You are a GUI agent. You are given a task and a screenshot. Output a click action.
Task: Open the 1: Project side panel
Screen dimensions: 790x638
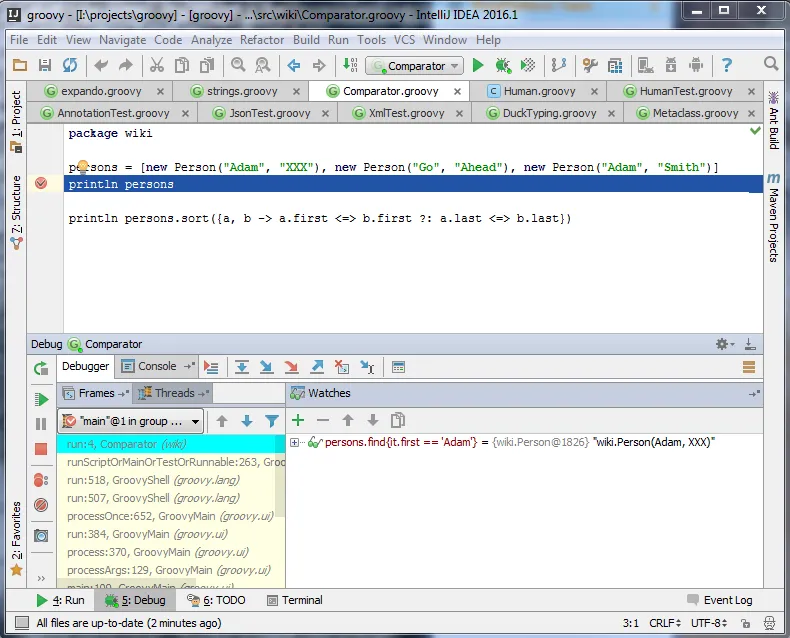click(16, 121)
